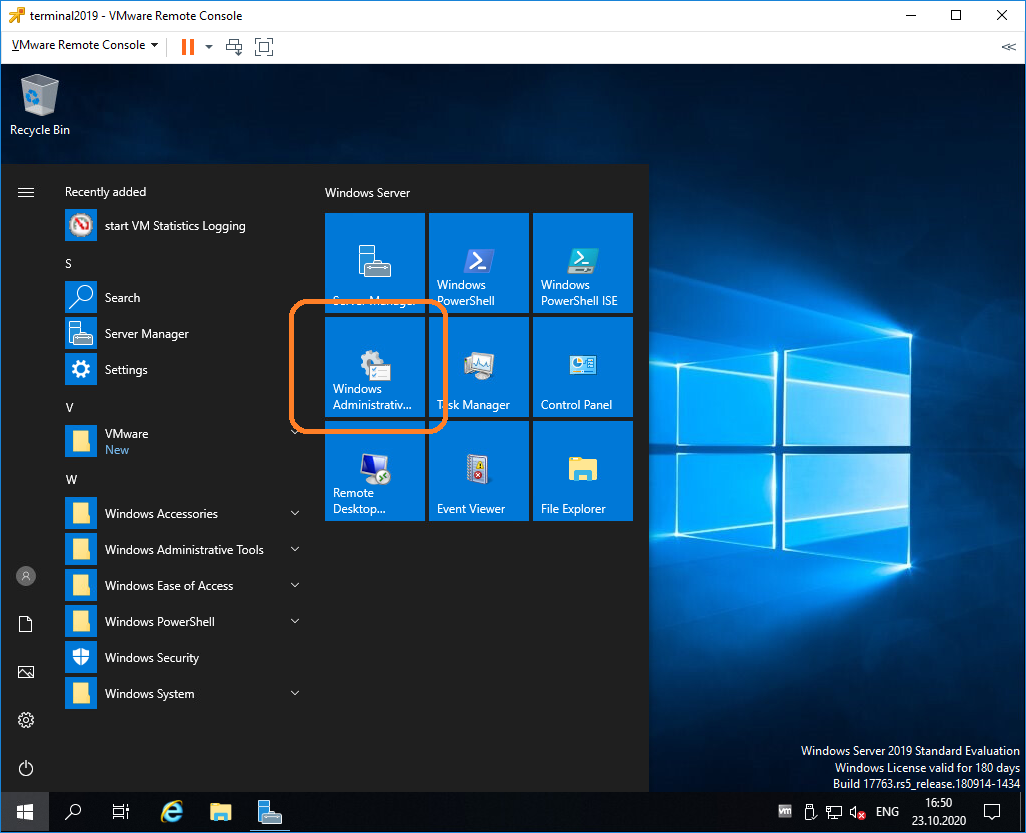This screenshot has width=1026, height=833.
Task: Click the user account icon in Start rail
Action: pos(26,576)
